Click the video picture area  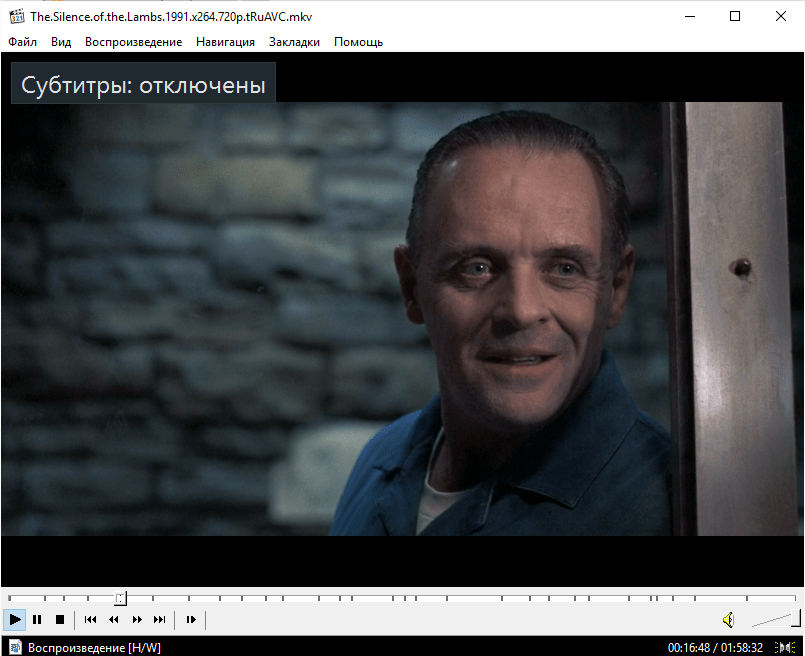coord(402,319)
